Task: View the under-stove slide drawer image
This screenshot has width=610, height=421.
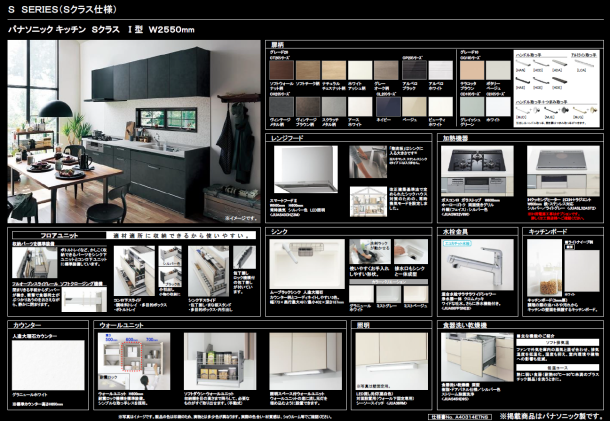Action: pos(134,270)
